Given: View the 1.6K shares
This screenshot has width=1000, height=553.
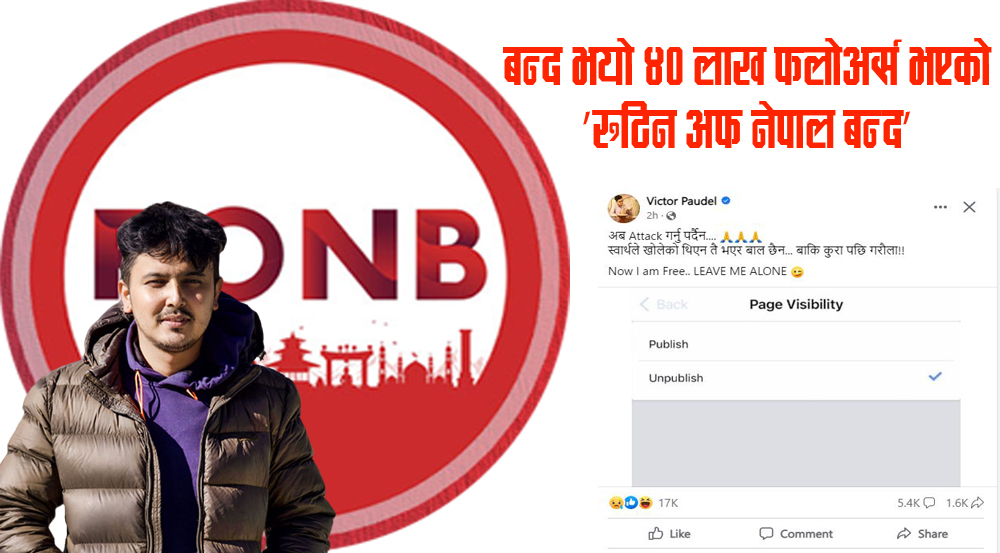Looking at the screenshot, I should click(964, 503).
